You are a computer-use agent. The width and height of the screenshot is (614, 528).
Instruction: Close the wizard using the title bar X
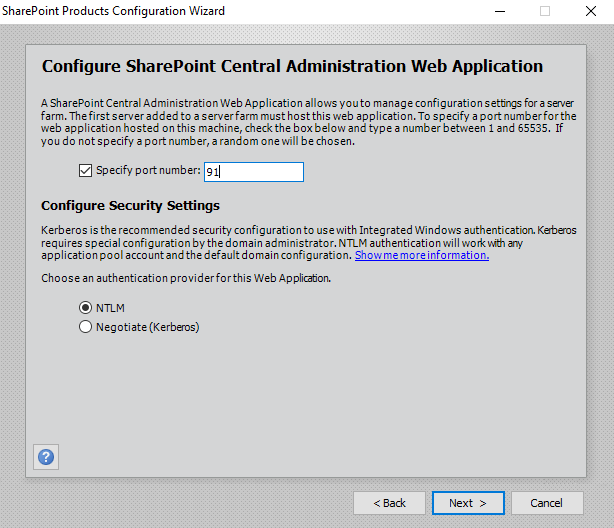tap(591, 11)
